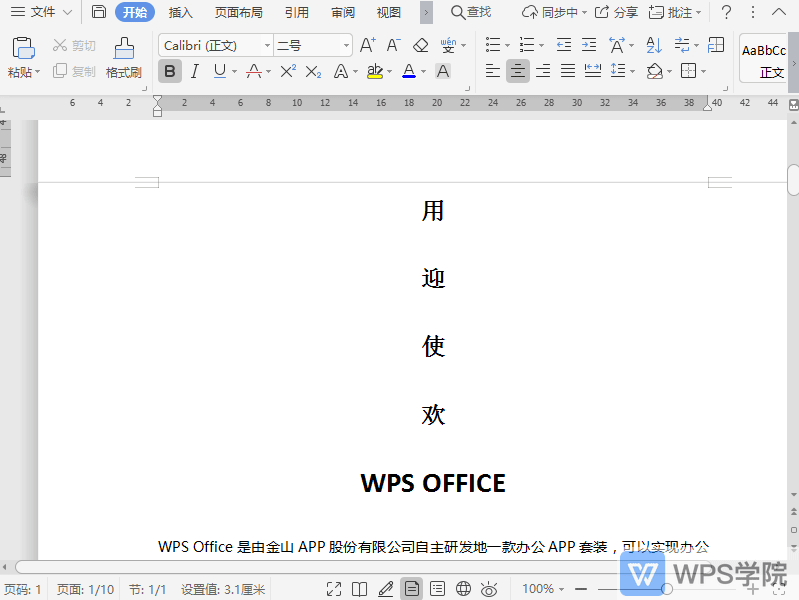Switch to the 插入 (Insert) tab
The width and height of the screenshot is (799, 600).
[x=181, y=12]
